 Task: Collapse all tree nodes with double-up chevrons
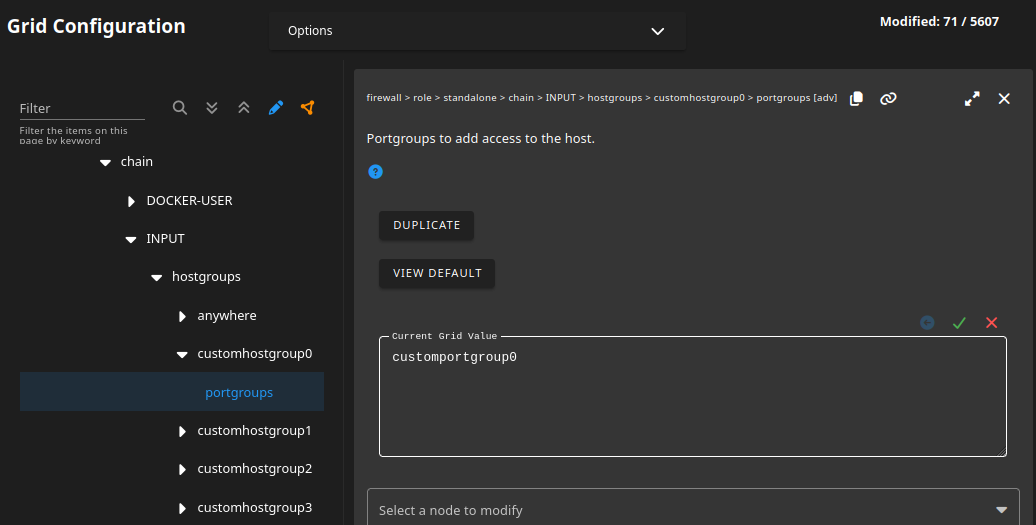pyautogui.click(x=244, y=108)
